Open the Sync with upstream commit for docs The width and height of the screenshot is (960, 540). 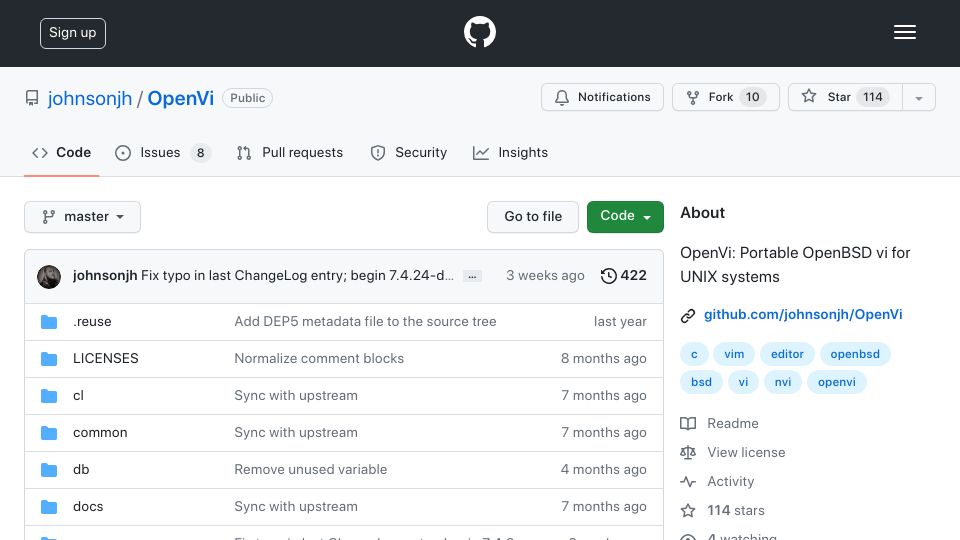(296, 506)
